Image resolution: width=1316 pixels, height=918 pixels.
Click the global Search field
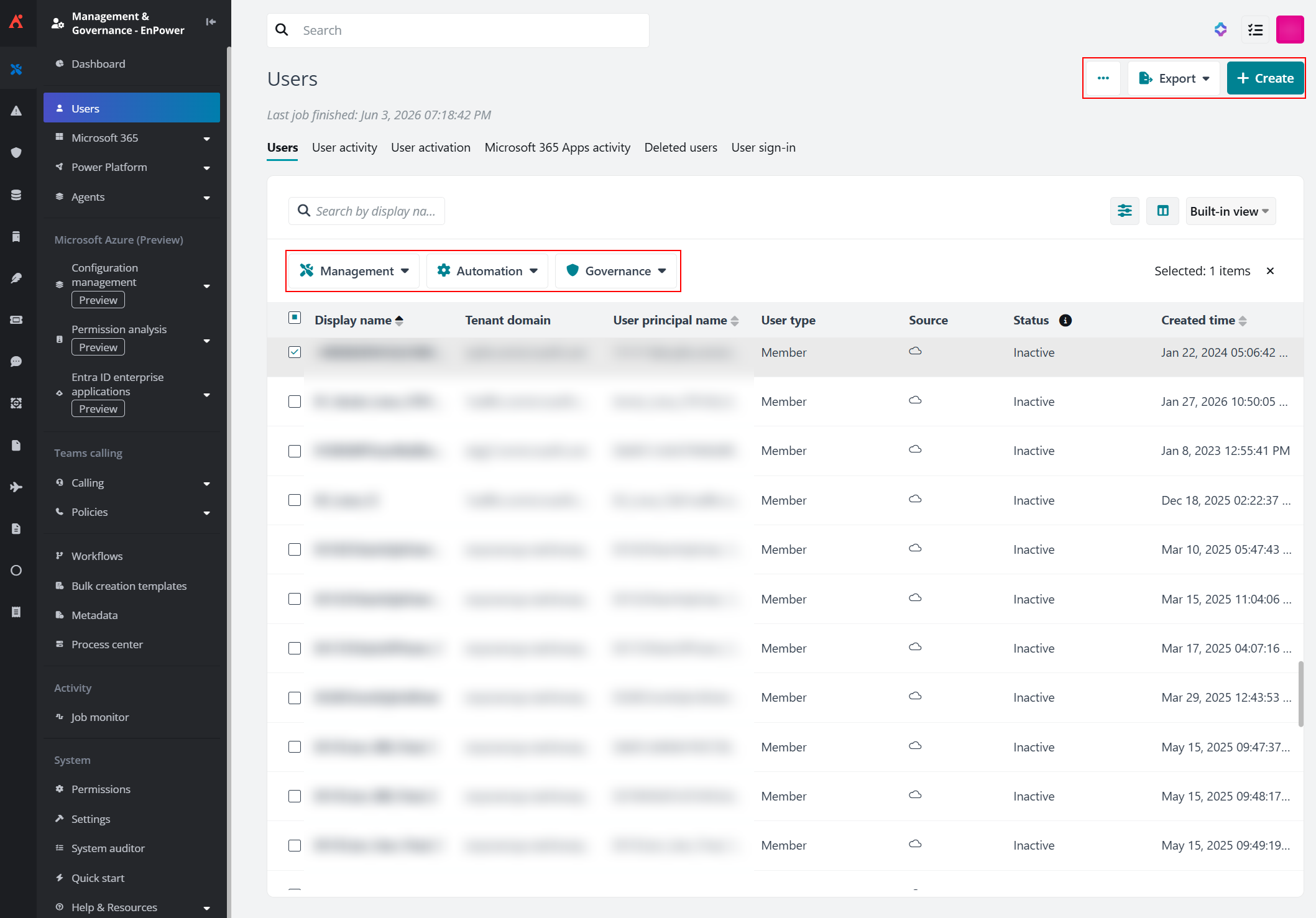click(458, 30)
